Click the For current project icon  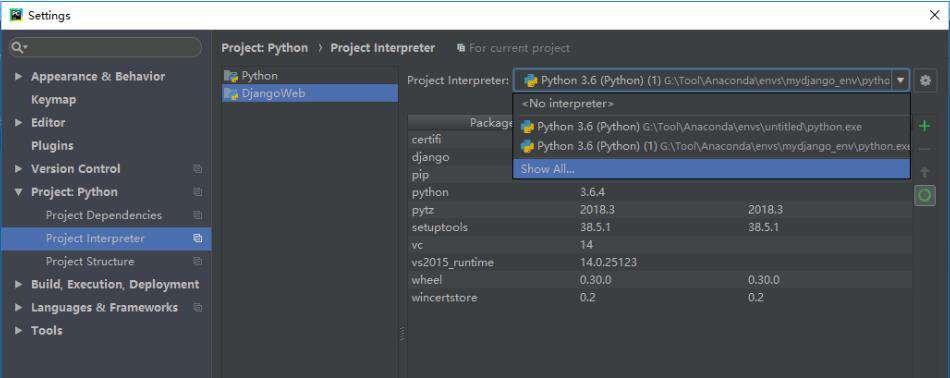[461, 48]
